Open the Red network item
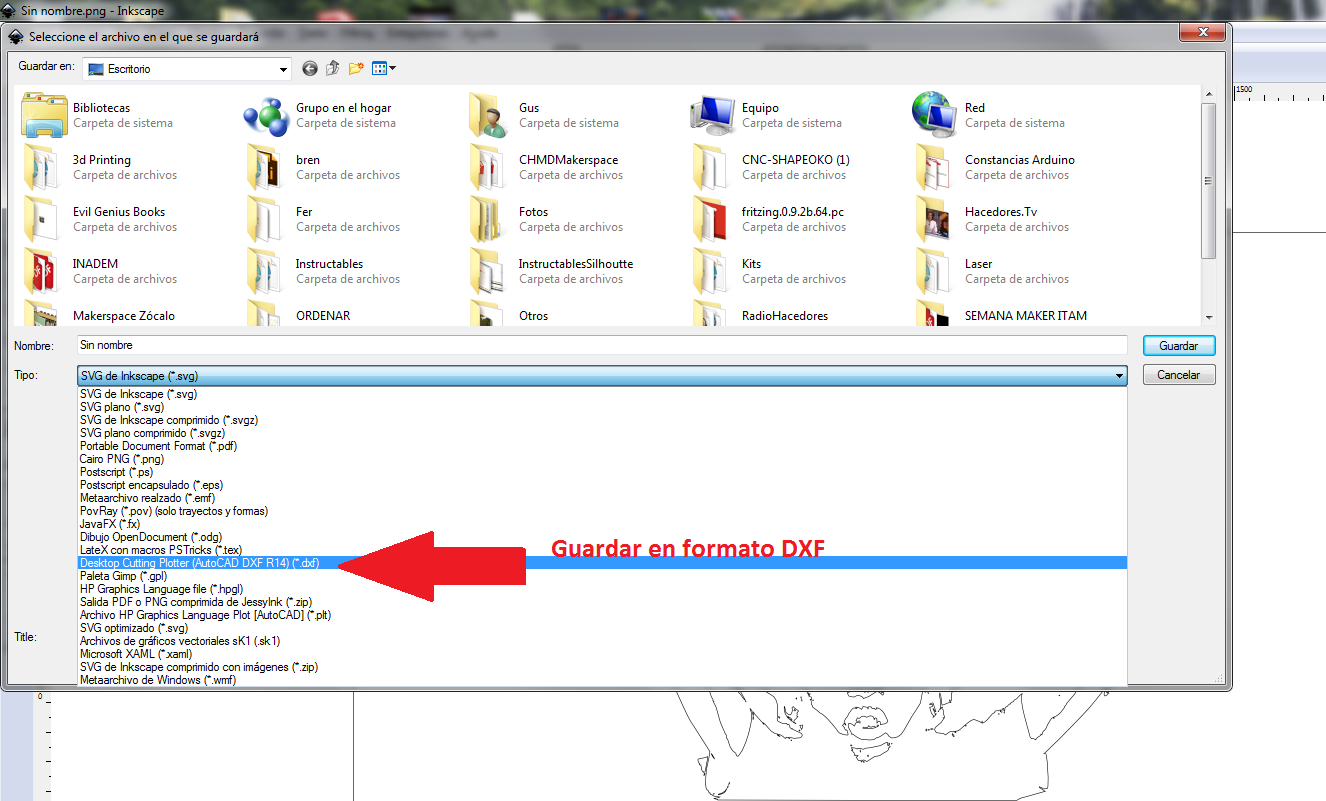The height and width of the screenshot is (801, 1326). point(990,115)
